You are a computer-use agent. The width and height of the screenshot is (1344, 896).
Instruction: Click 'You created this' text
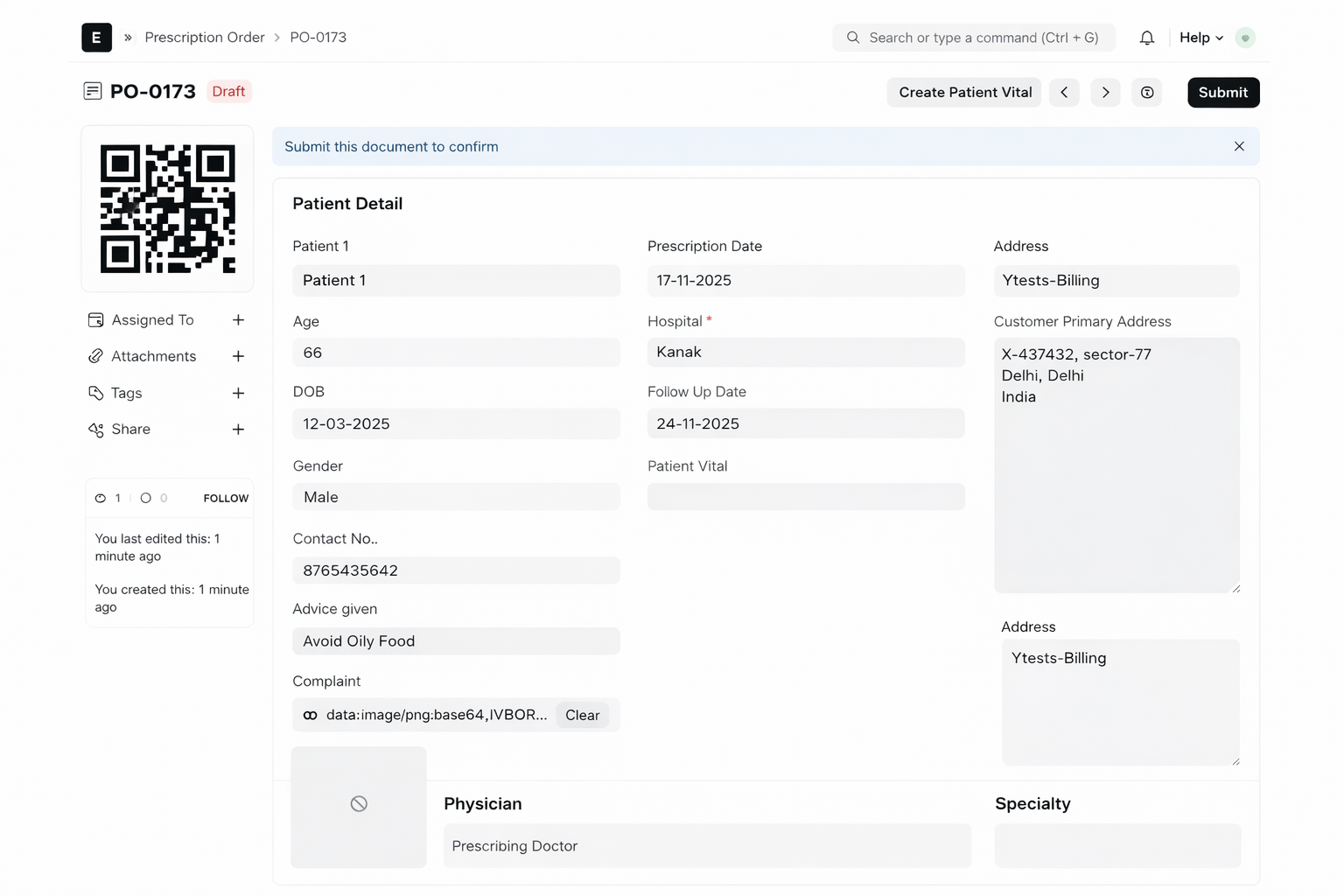pyautogui.click(x=171, y=598)
